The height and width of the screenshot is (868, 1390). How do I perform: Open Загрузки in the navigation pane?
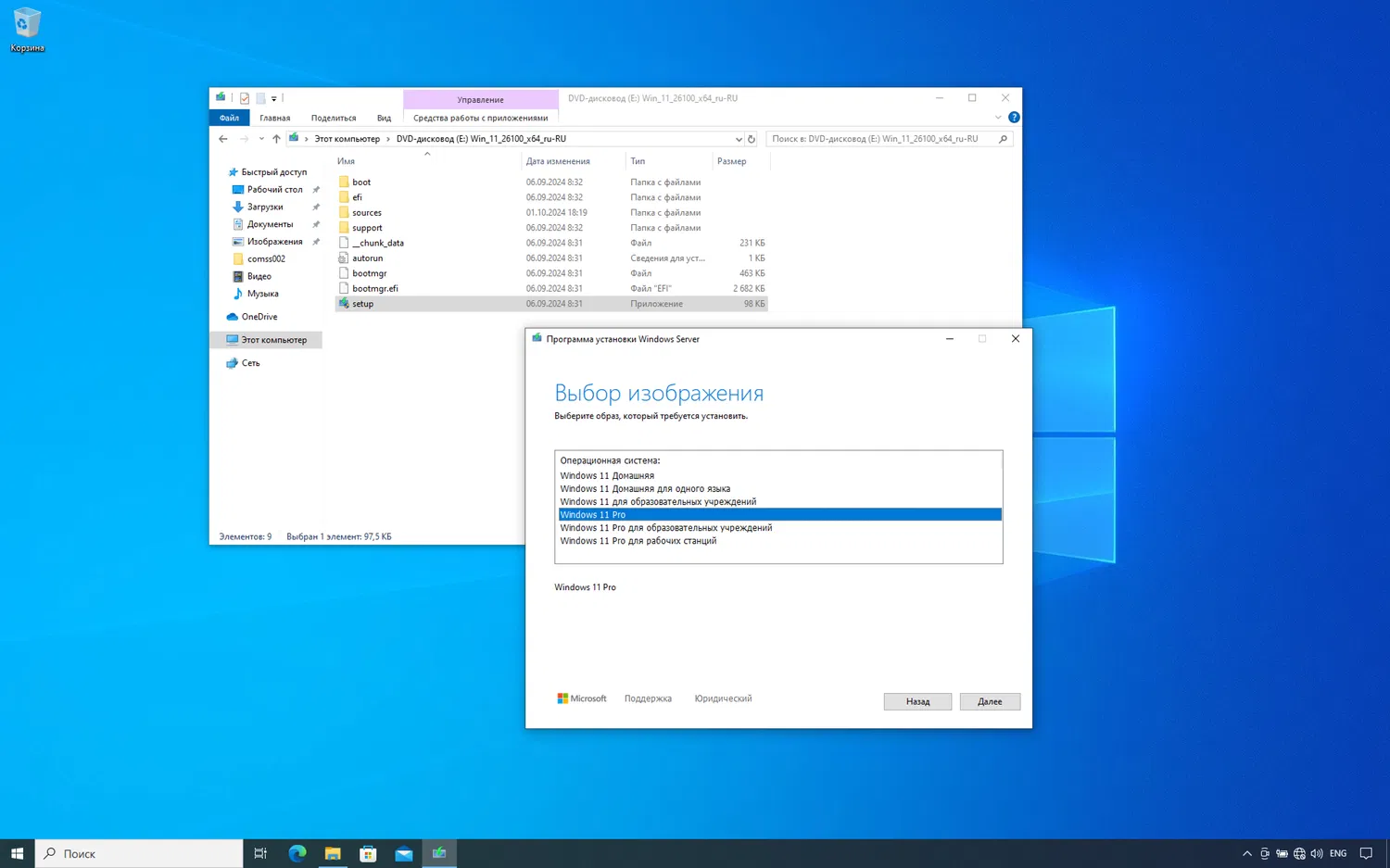coord(264,207)
